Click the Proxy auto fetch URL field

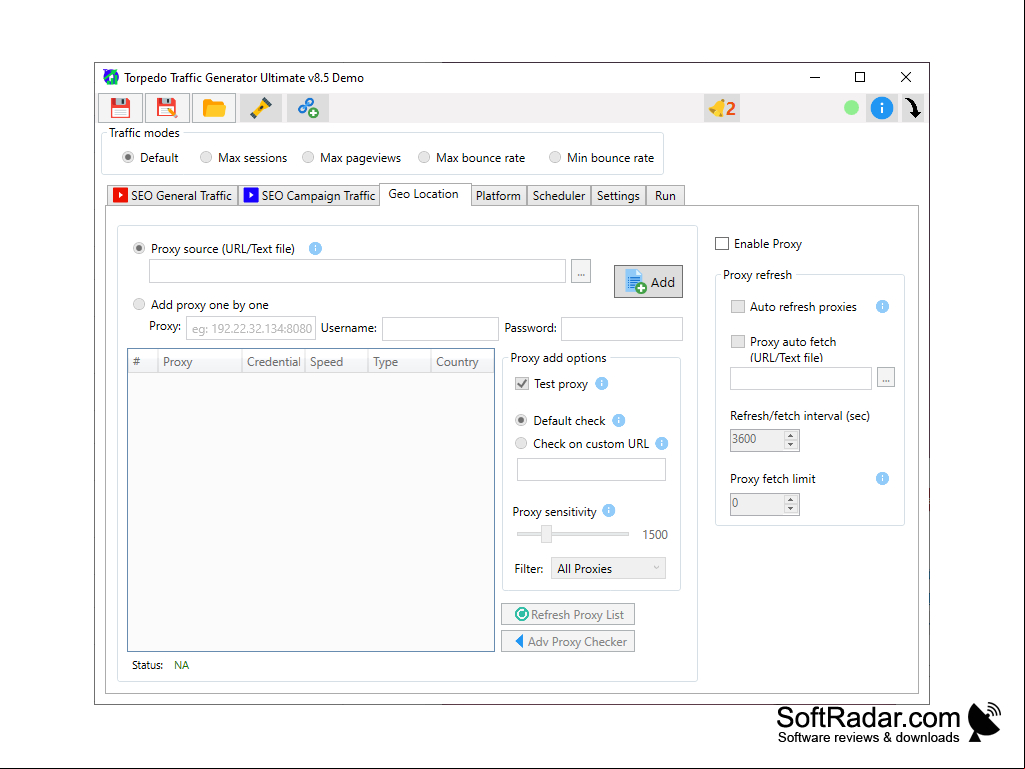(x=801, y=378)
